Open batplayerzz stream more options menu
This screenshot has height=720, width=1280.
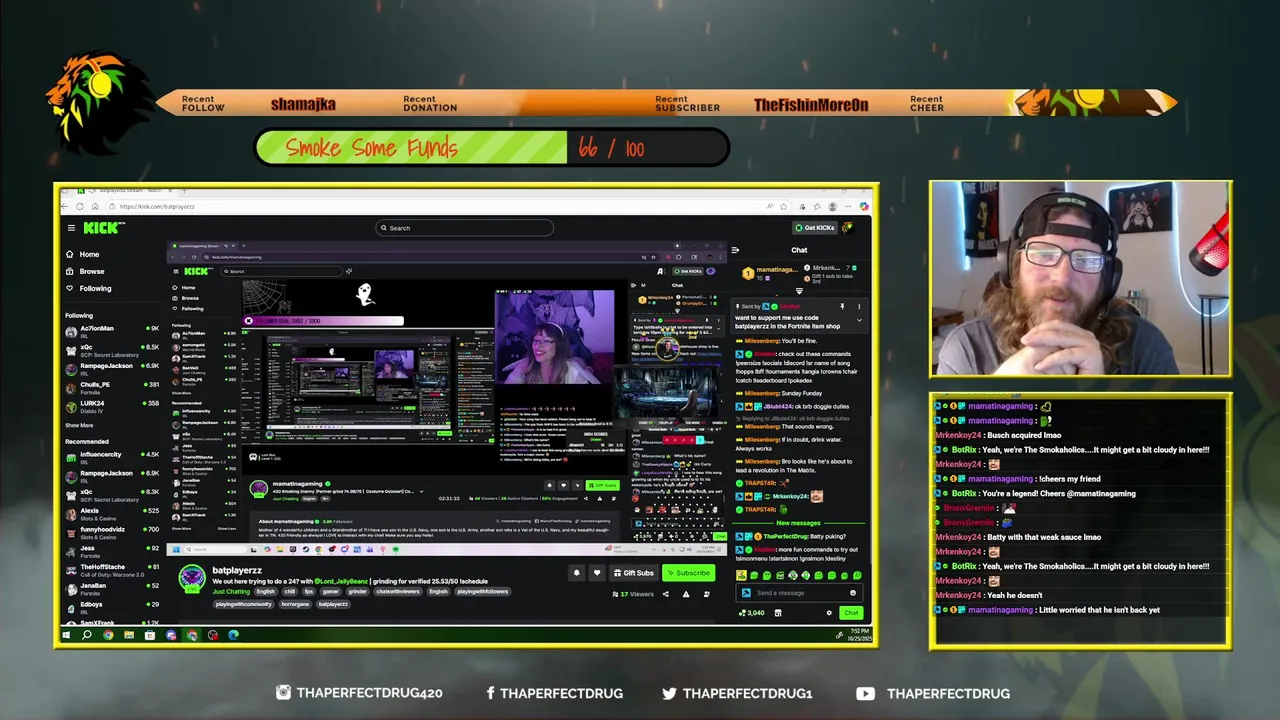pyautogui.click(x=707, y=594)
